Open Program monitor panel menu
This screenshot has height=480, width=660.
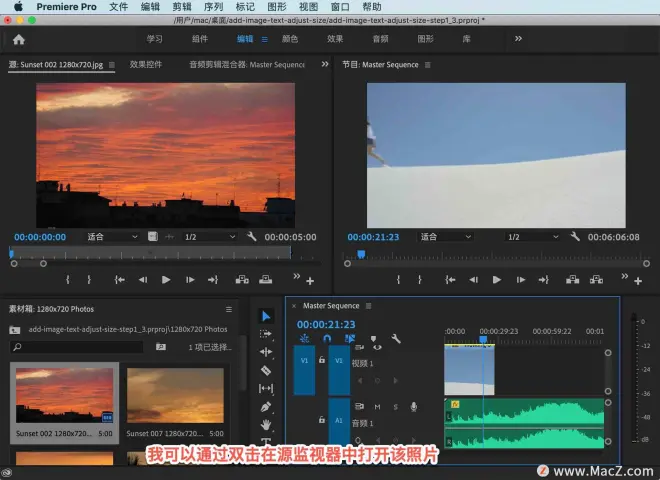(x=428, y=65)
